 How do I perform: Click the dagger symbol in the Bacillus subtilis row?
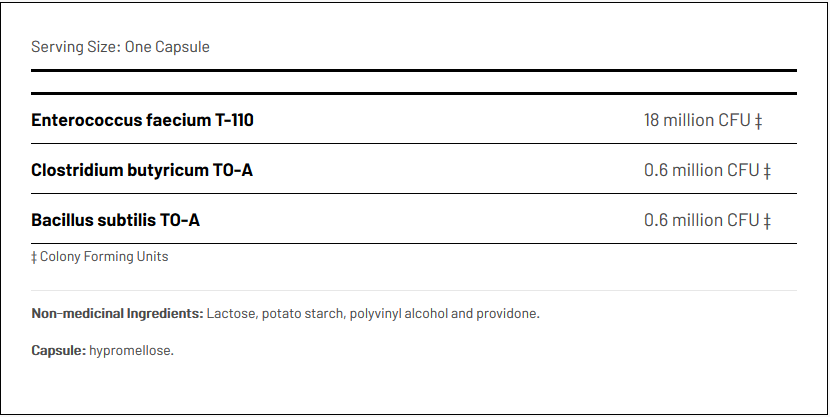click(767, 221)
